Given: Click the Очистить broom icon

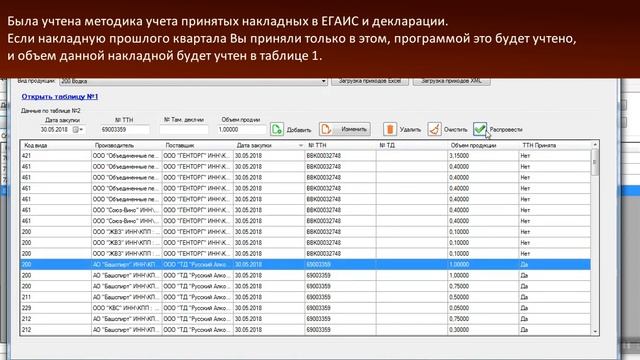Looking at the screenshot, I should point(434,129).
